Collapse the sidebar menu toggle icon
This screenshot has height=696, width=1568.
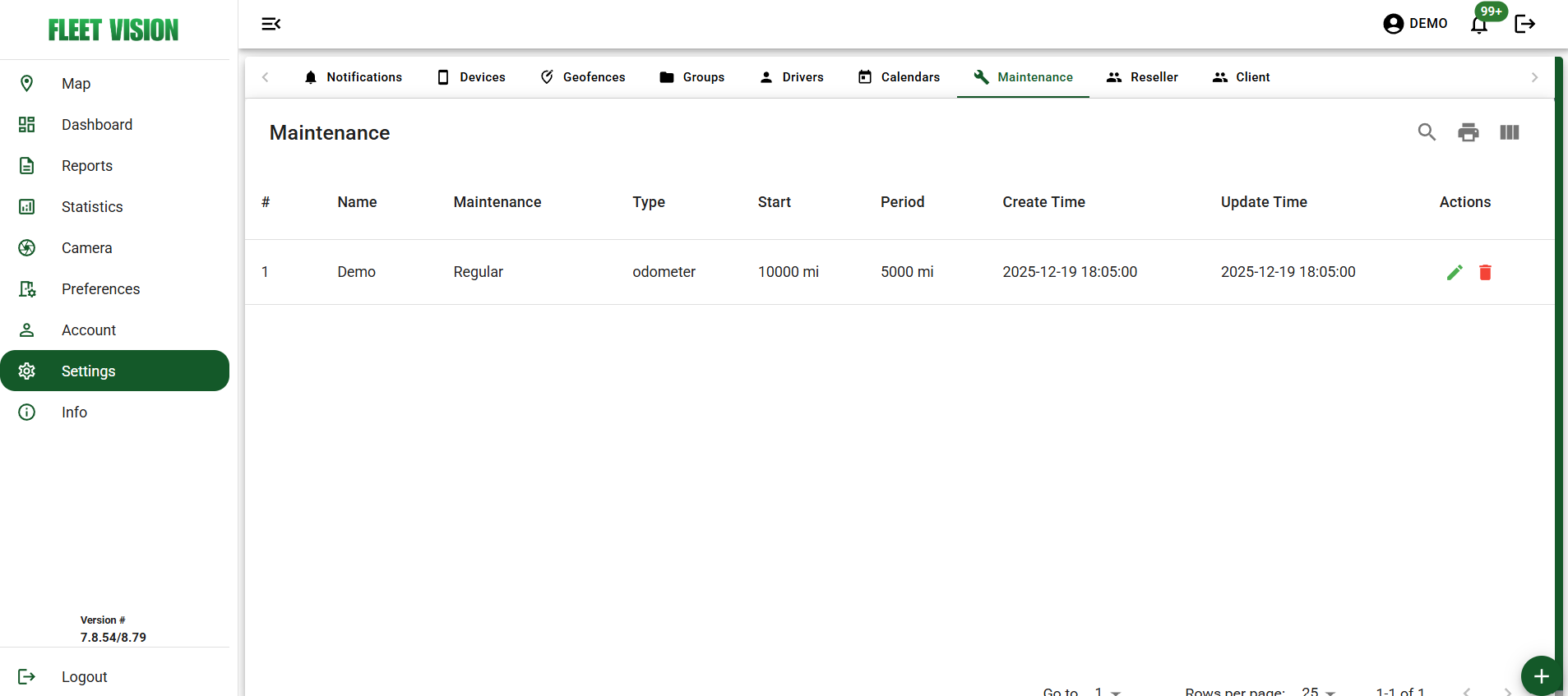tap(271, 24)
